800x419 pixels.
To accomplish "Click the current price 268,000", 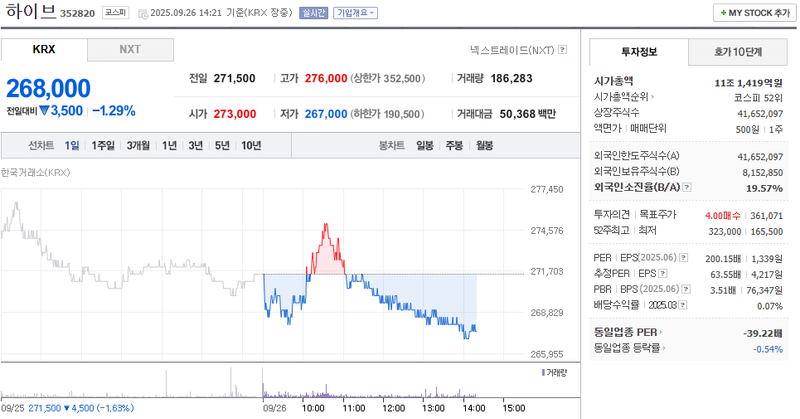I will (x=48, y=88).
